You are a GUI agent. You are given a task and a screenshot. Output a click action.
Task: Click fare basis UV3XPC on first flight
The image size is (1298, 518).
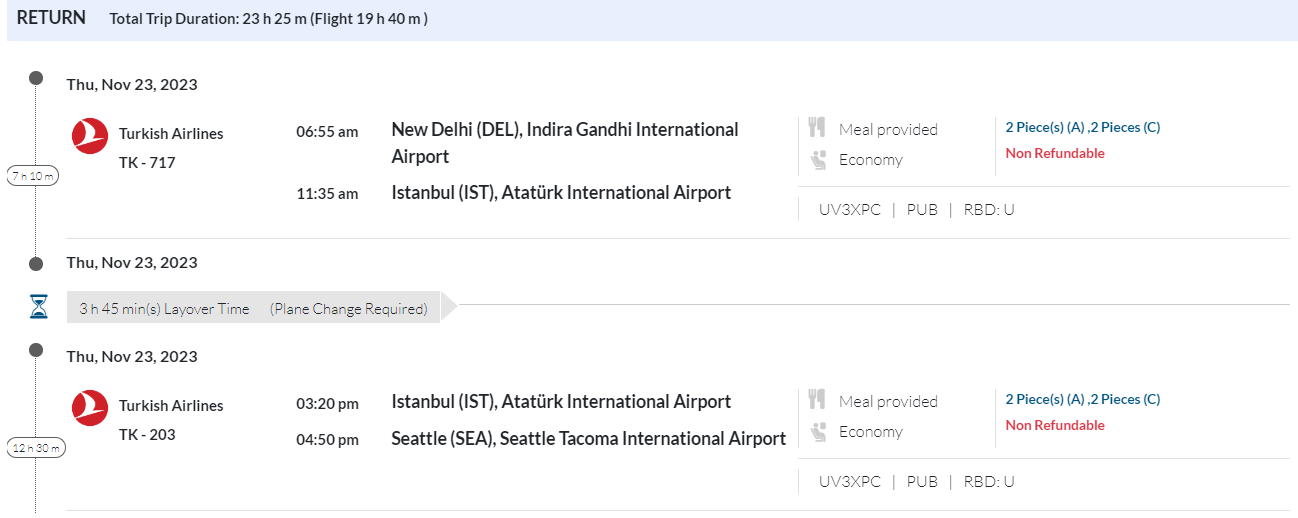click(x=850, y=210)
